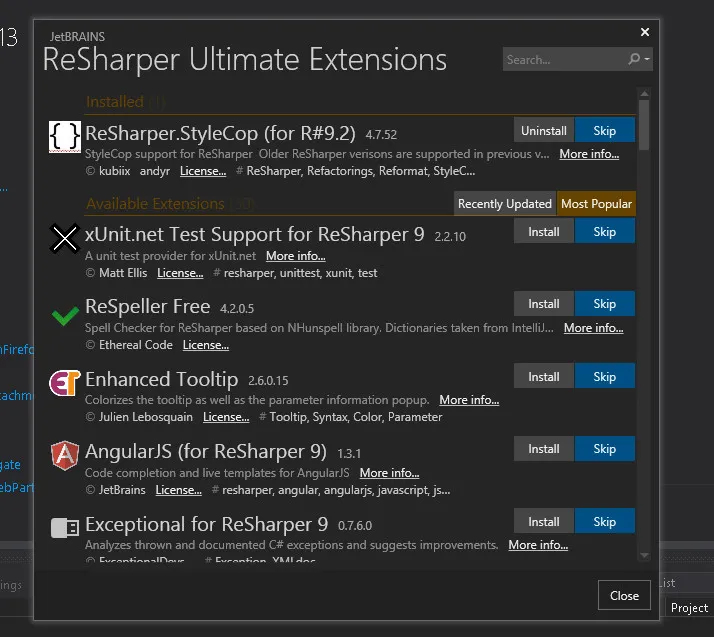Open License link by JetBrains
The width and height of the screenshot is (714, 637).
pyautogui.click(x=178, y=490)
